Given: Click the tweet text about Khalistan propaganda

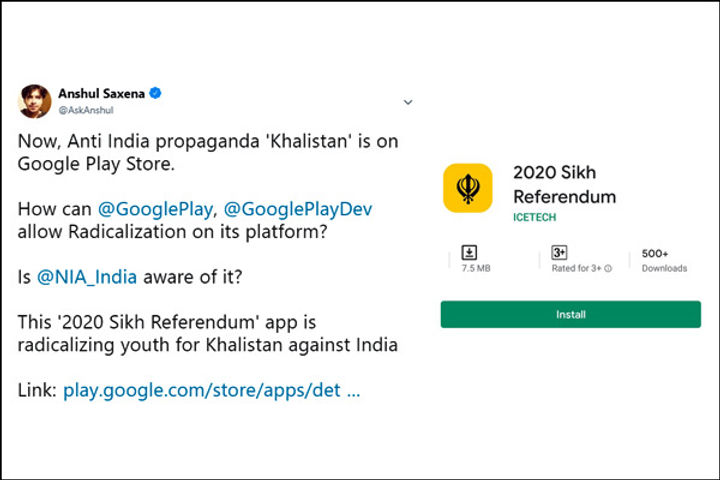Looking at the screenshot, I should click(208, 151).
